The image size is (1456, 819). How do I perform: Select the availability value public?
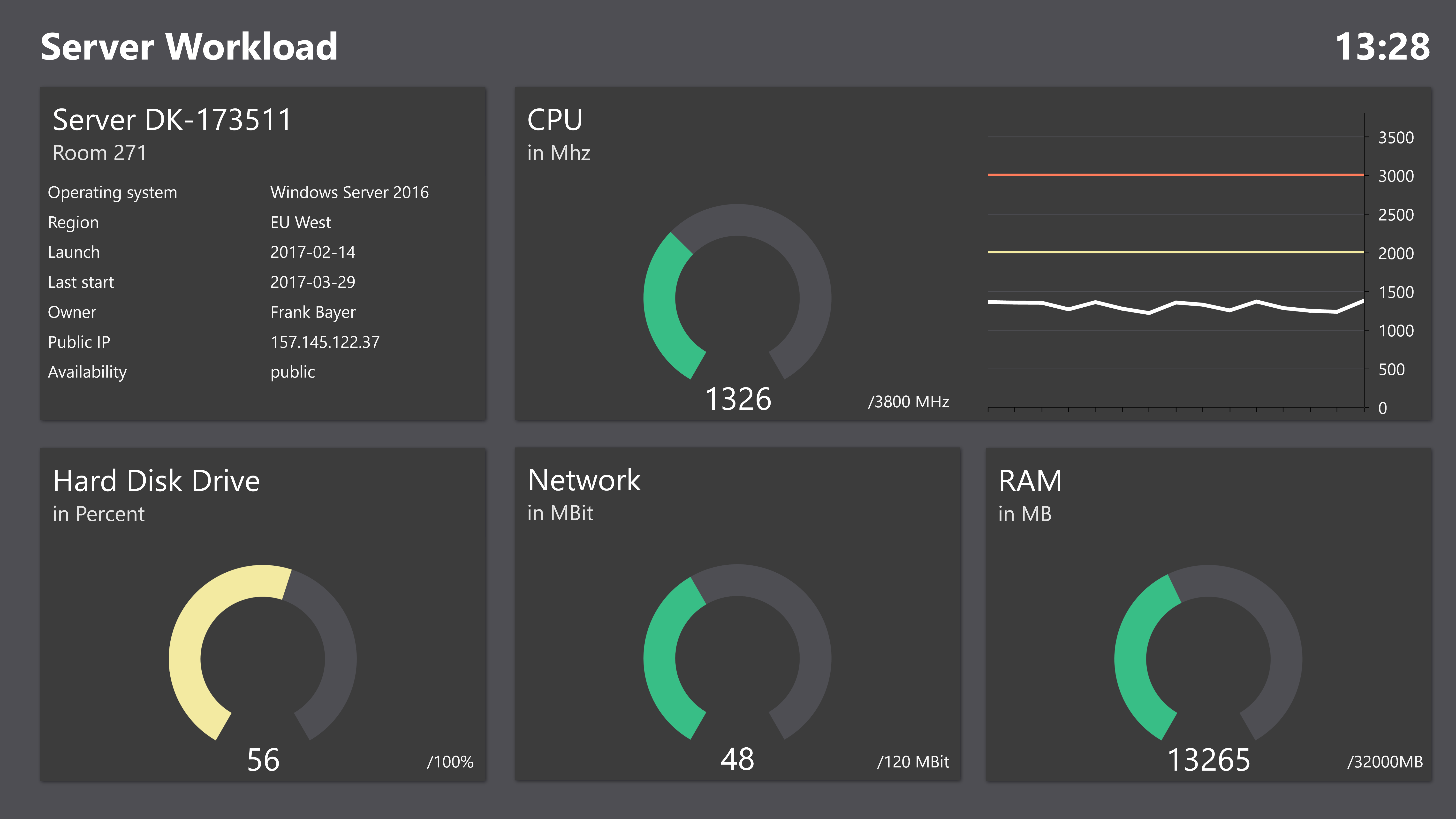293,372
